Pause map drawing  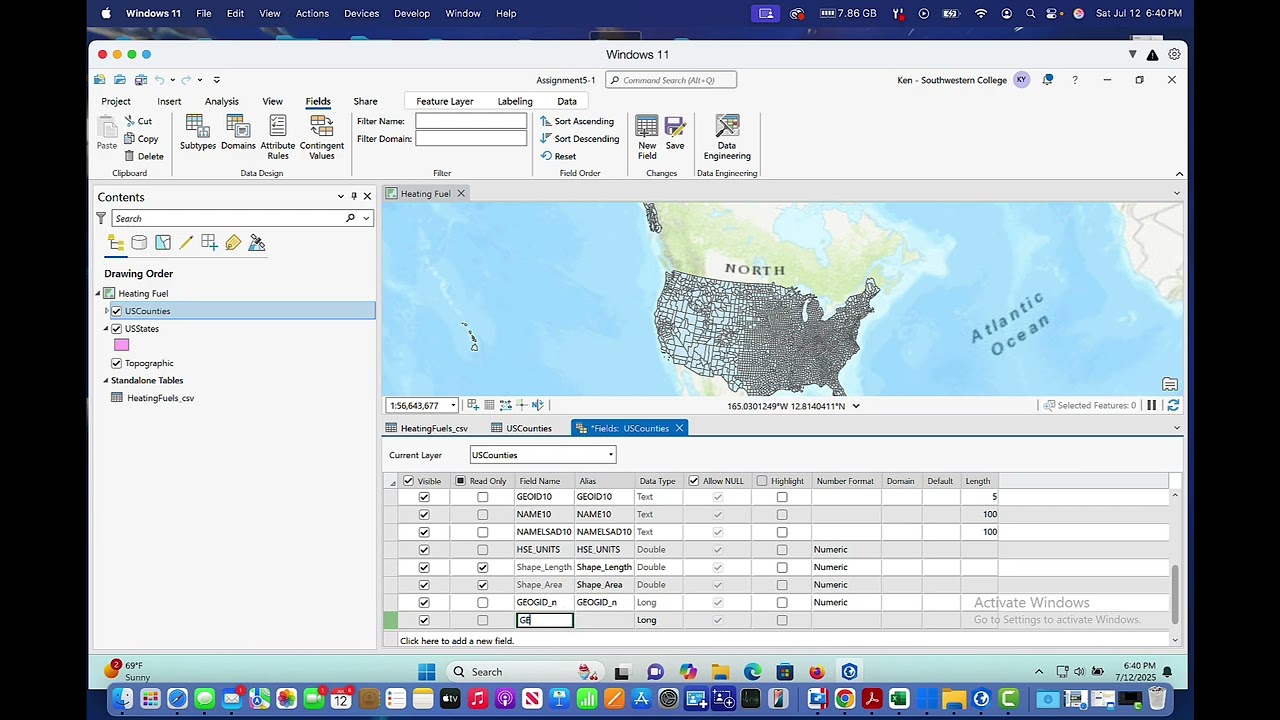pyautogui.click(x=1152, y=405)
